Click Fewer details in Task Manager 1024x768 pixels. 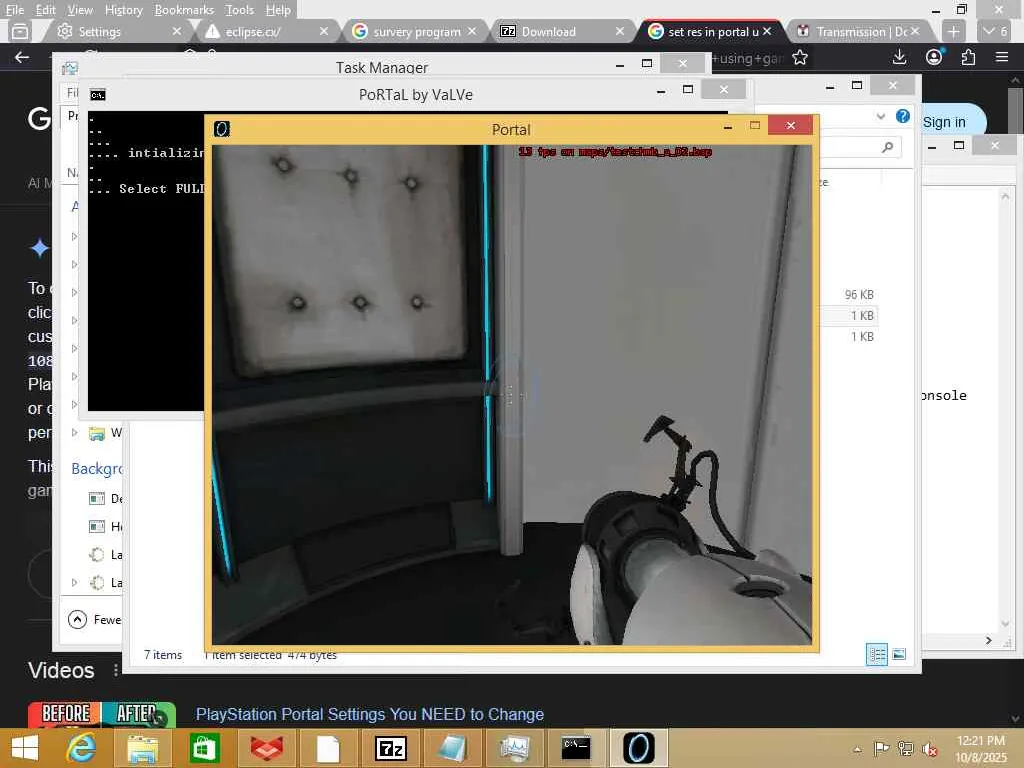tap(93, 619)
